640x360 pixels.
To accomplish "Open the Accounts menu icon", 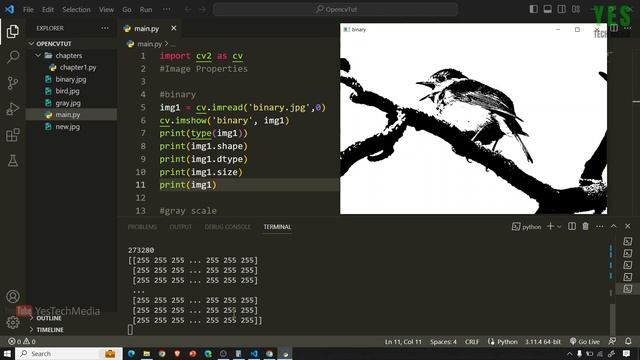I will click(13, 296).
